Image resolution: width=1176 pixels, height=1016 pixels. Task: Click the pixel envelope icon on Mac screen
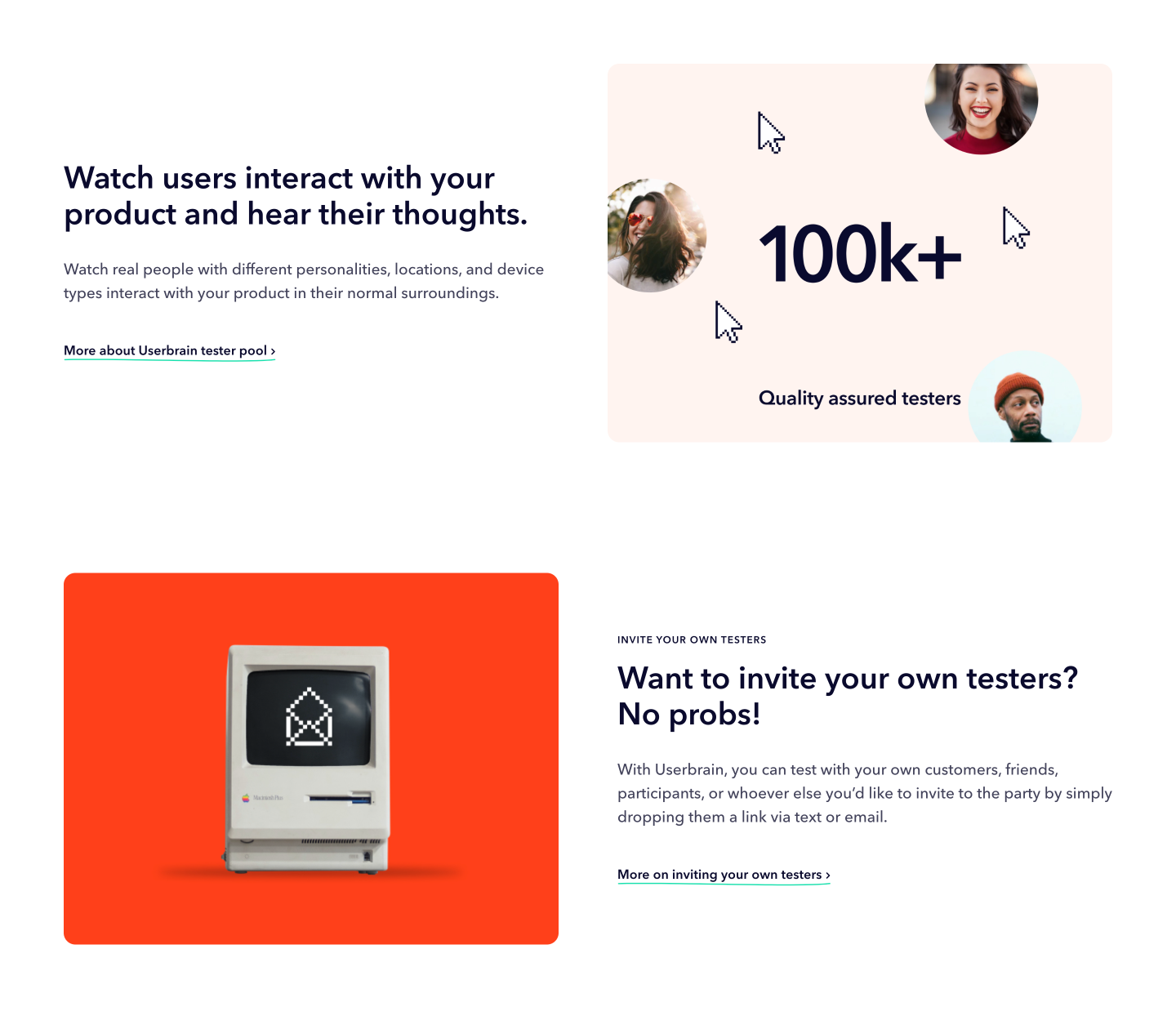click(309, 717)
